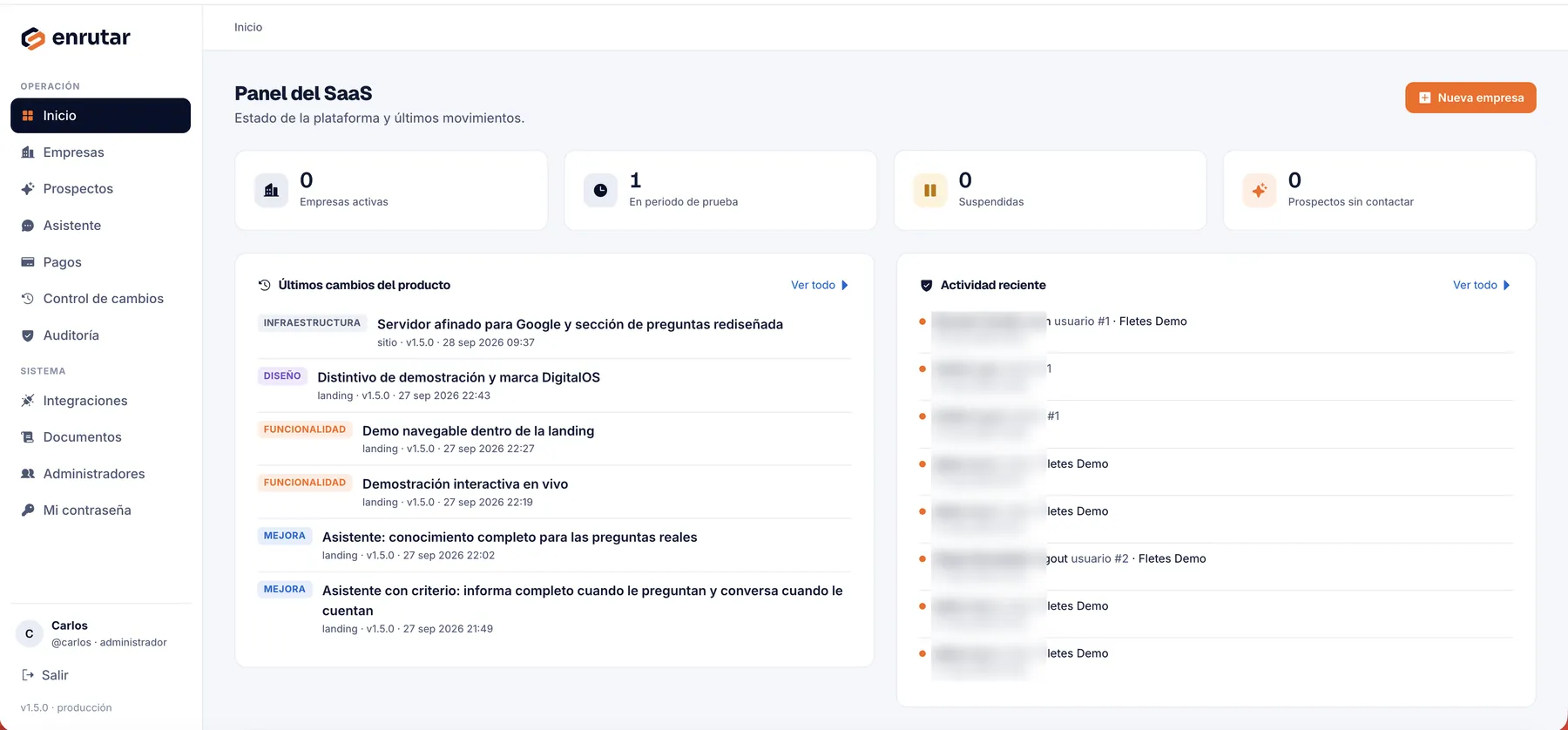This screenshot has width=1568, height=730.
Task: Click the Inicio breadcrumb at top
Action: 248,27
